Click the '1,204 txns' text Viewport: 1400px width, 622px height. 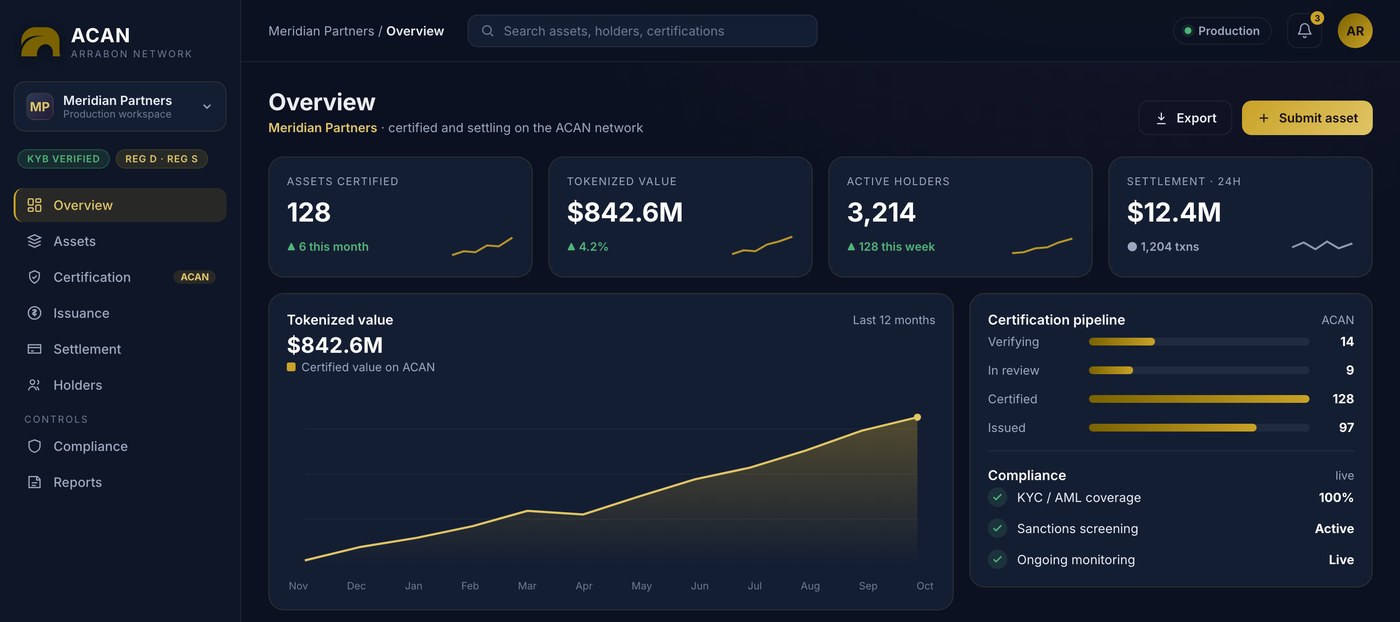click(1170, 246)
